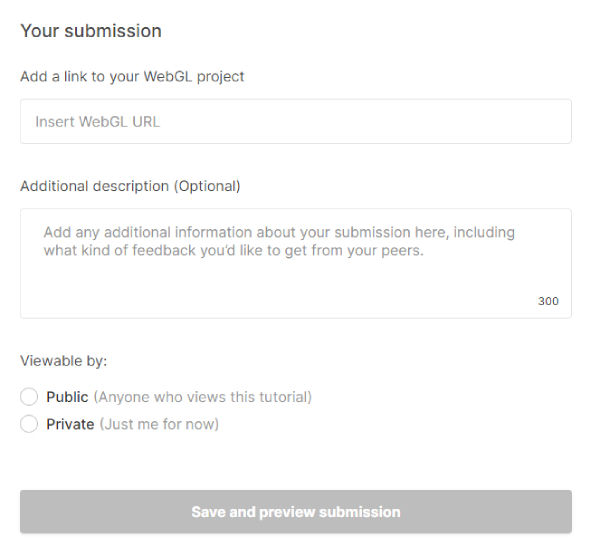Click the "Your submission" heading
The width and height of the screenshot is (600, 546).
(91, 31)
